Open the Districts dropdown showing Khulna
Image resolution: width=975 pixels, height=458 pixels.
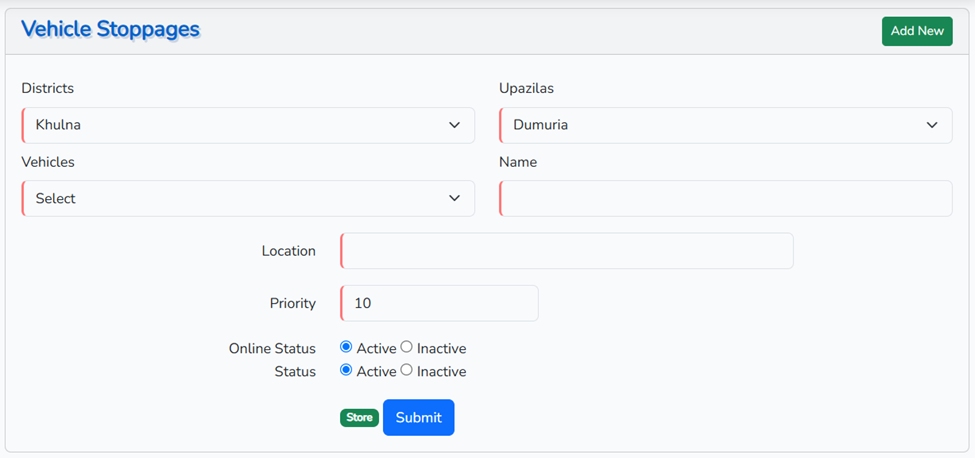tap(248, 126)
